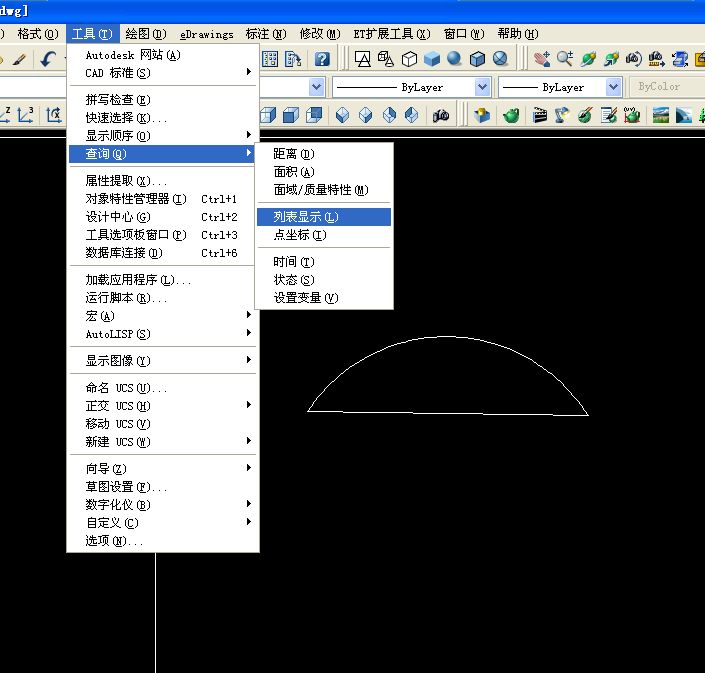Expand the CAD 标准 submenu

pos(162,72)
